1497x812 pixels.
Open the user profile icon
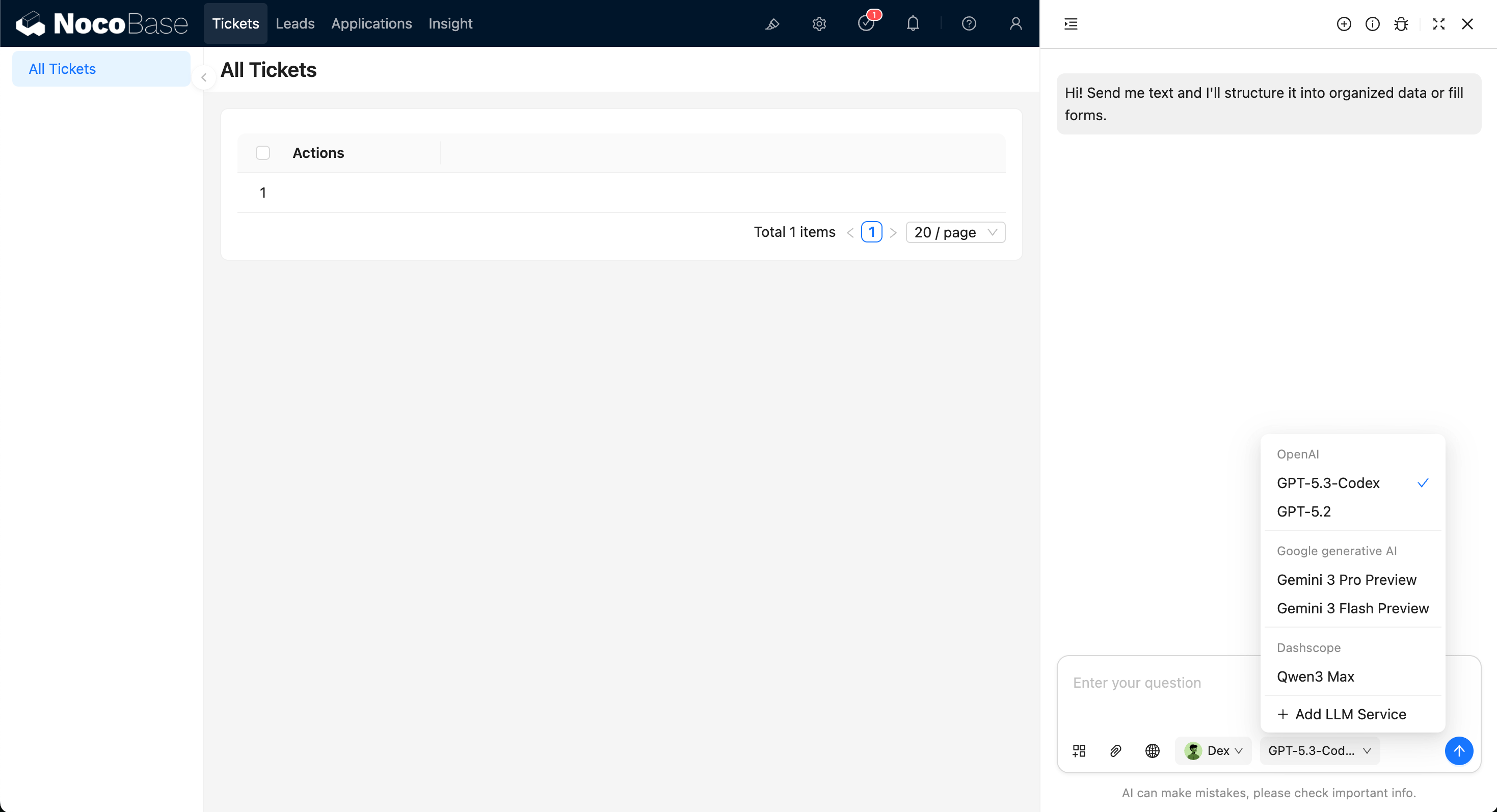(x=1015, y=24)
